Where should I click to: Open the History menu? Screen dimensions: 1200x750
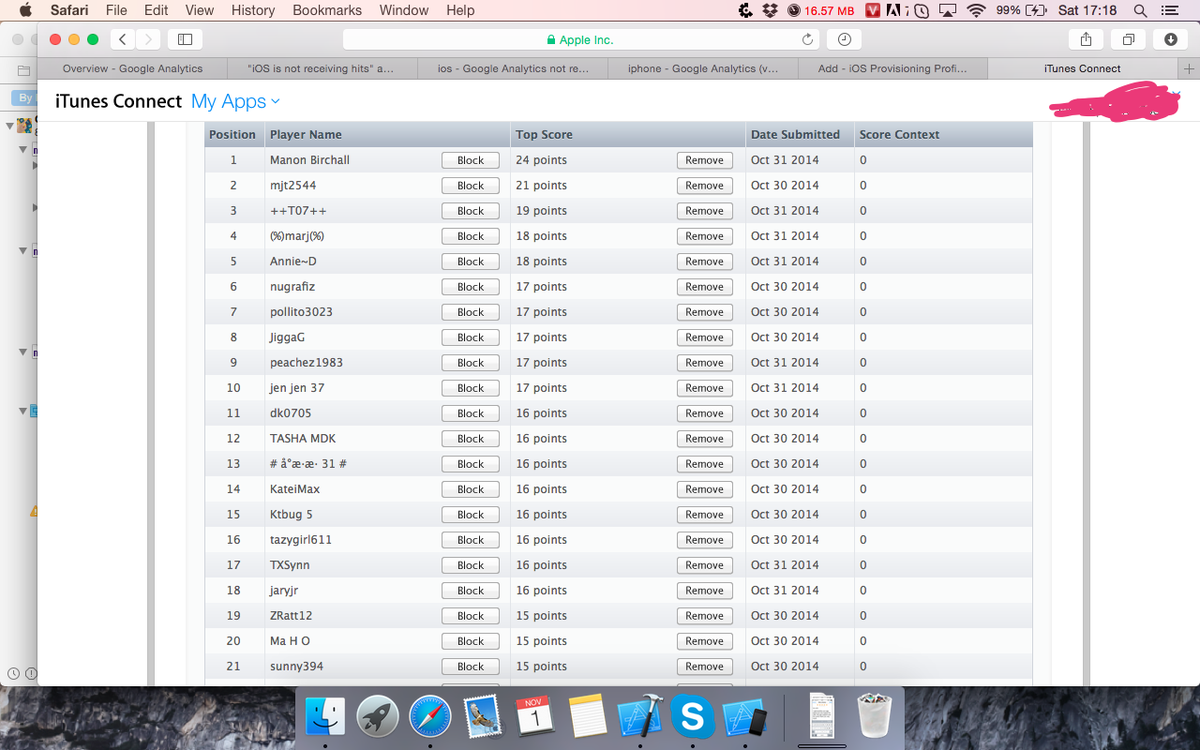(253, 10)
